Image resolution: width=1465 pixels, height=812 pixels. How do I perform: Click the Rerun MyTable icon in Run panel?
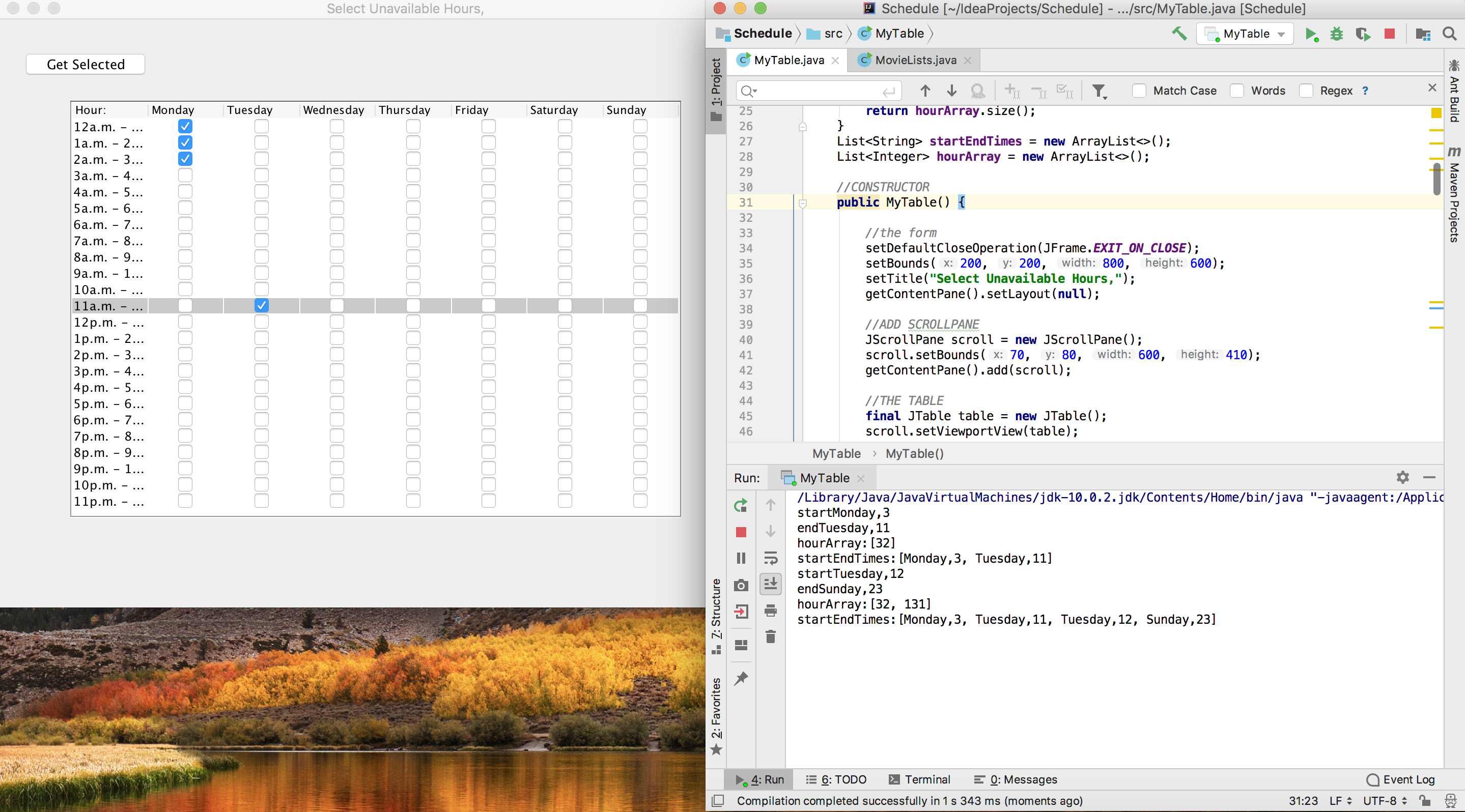tap(741, 505)
